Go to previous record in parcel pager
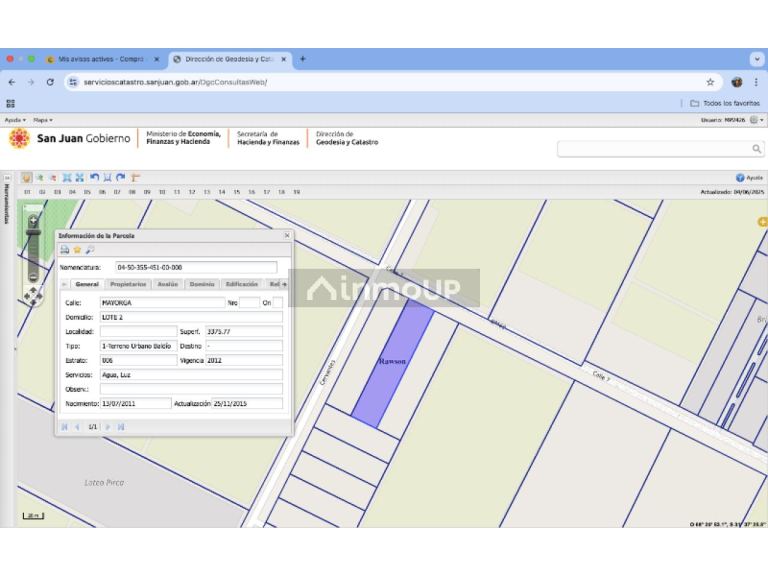The image size is (768, 576). click(x=77, y=427)
